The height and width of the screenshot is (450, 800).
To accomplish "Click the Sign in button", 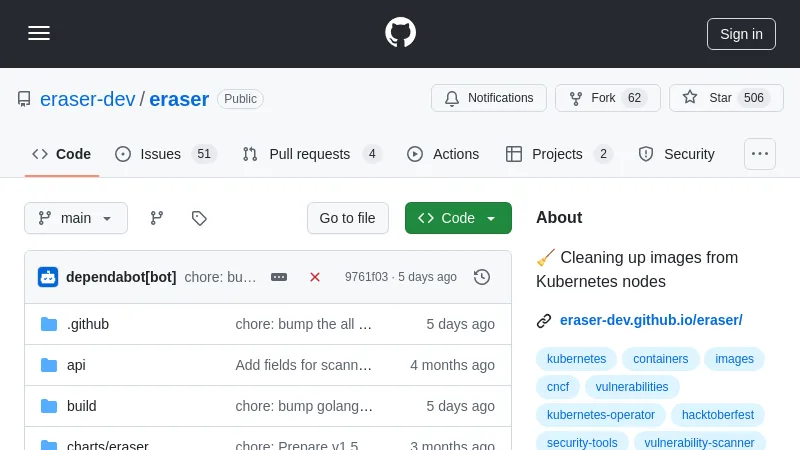I will (741, 33).
